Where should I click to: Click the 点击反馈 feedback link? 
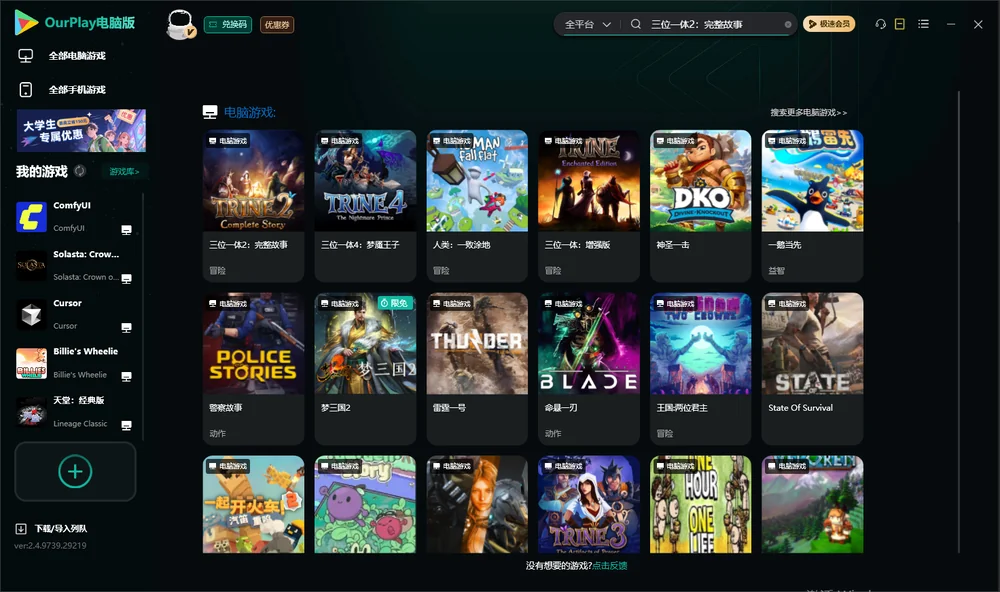click(x=610, y=565)
